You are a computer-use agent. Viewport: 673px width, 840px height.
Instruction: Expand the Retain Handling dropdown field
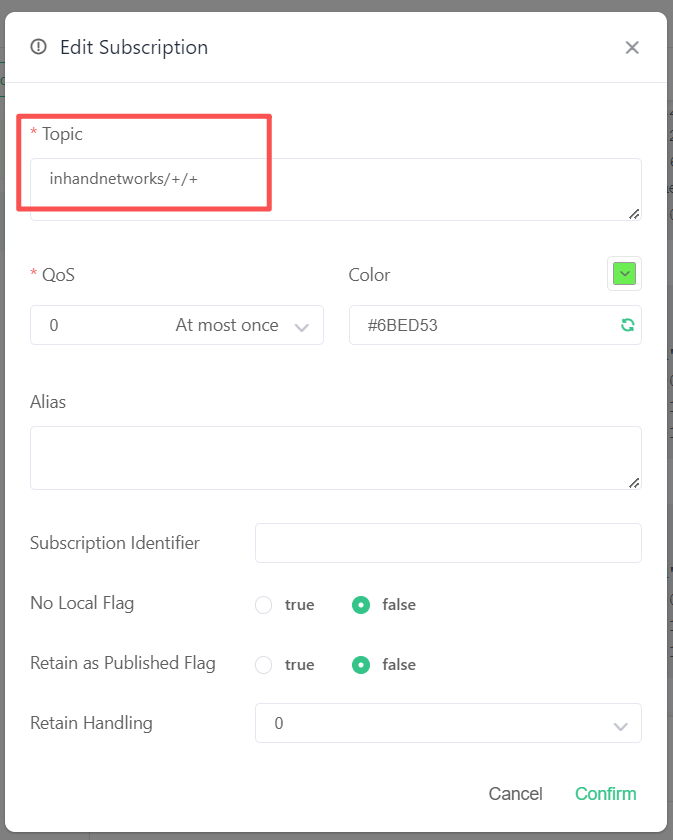click(448, 723)
